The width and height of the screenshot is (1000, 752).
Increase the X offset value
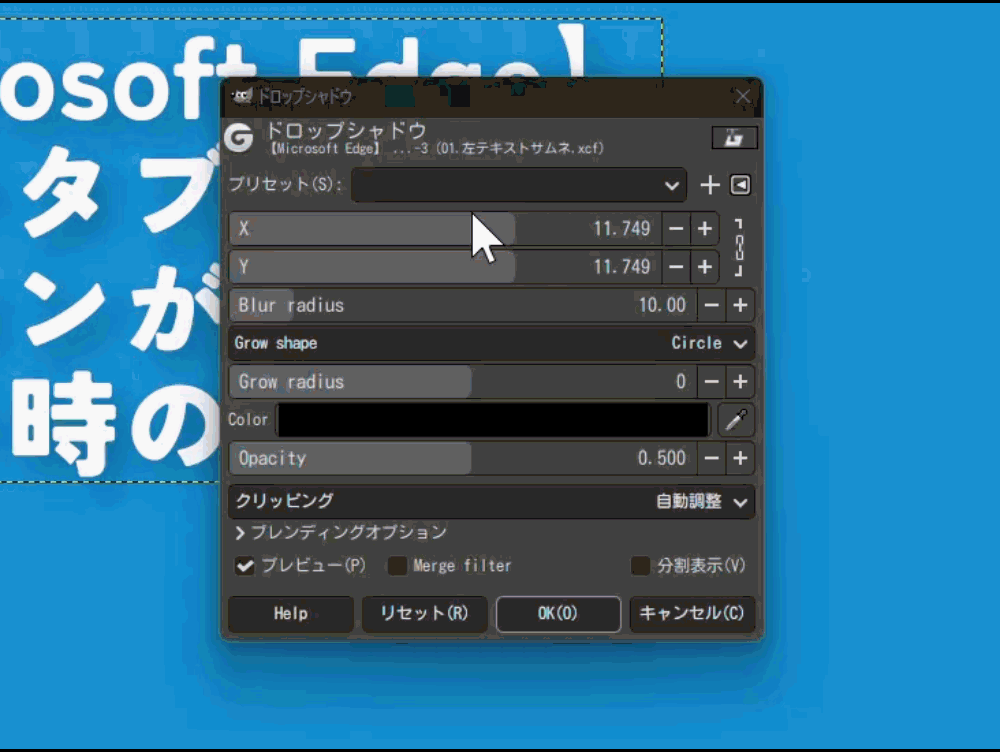pos(705,229)
